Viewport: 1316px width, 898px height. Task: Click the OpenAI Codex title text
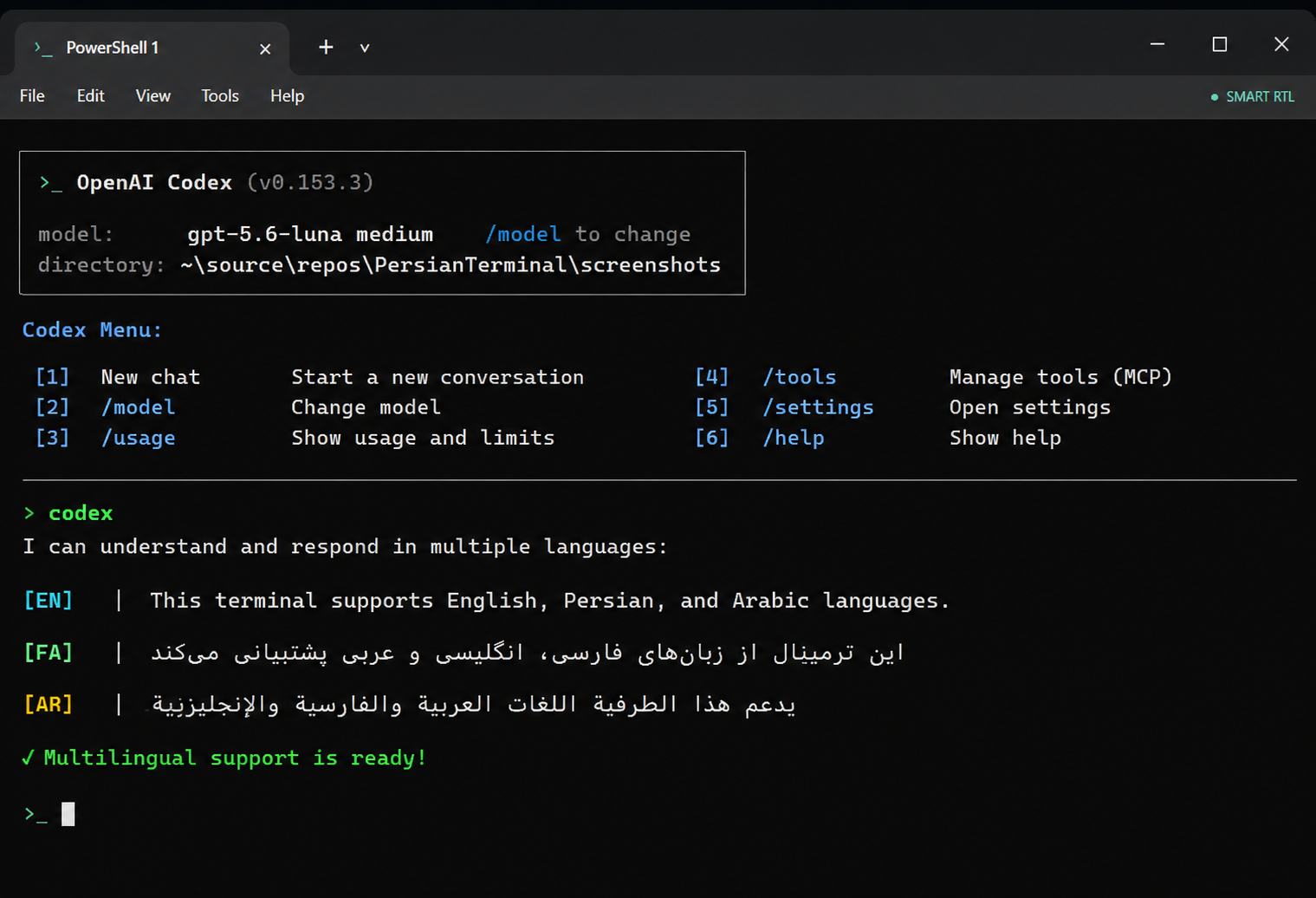pos(154,183)
